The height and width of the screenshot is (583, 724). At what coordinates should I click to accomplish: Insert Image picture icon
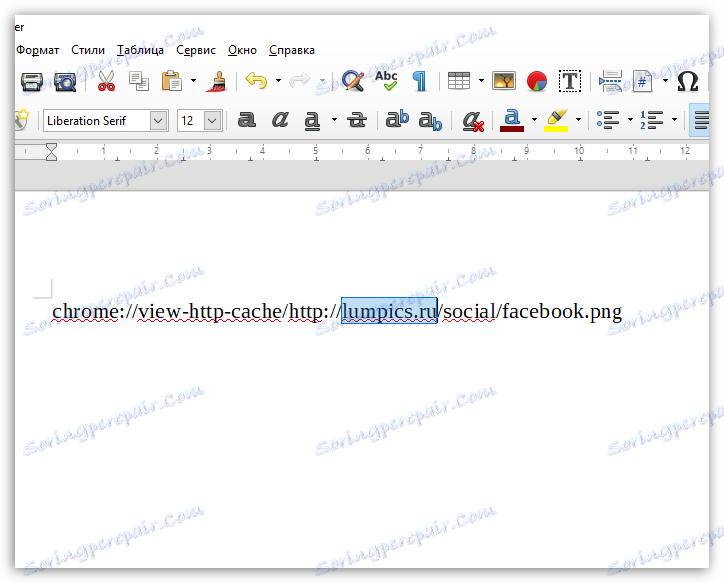[504, 81]
